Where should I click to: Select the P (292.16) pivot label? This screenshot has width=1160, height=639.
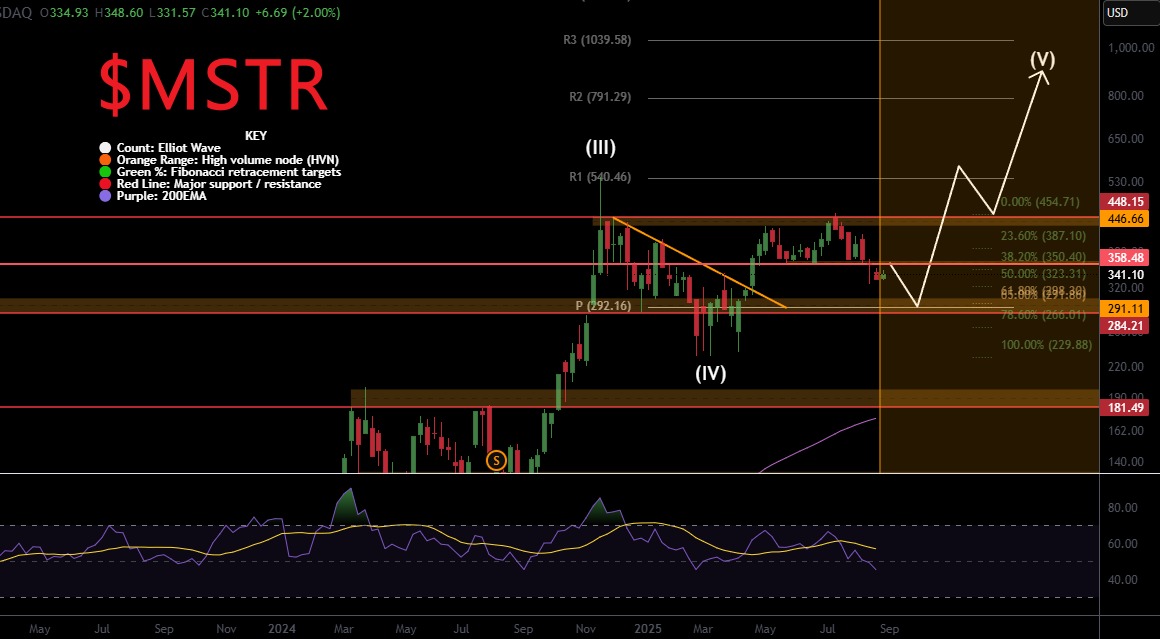click(603, 305)
